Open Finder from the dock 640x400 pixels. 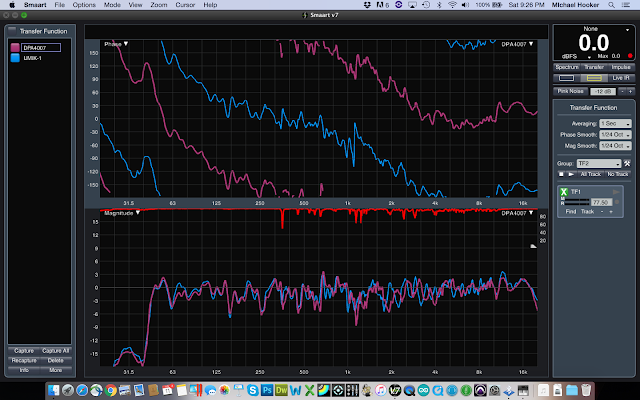point(53,391)
